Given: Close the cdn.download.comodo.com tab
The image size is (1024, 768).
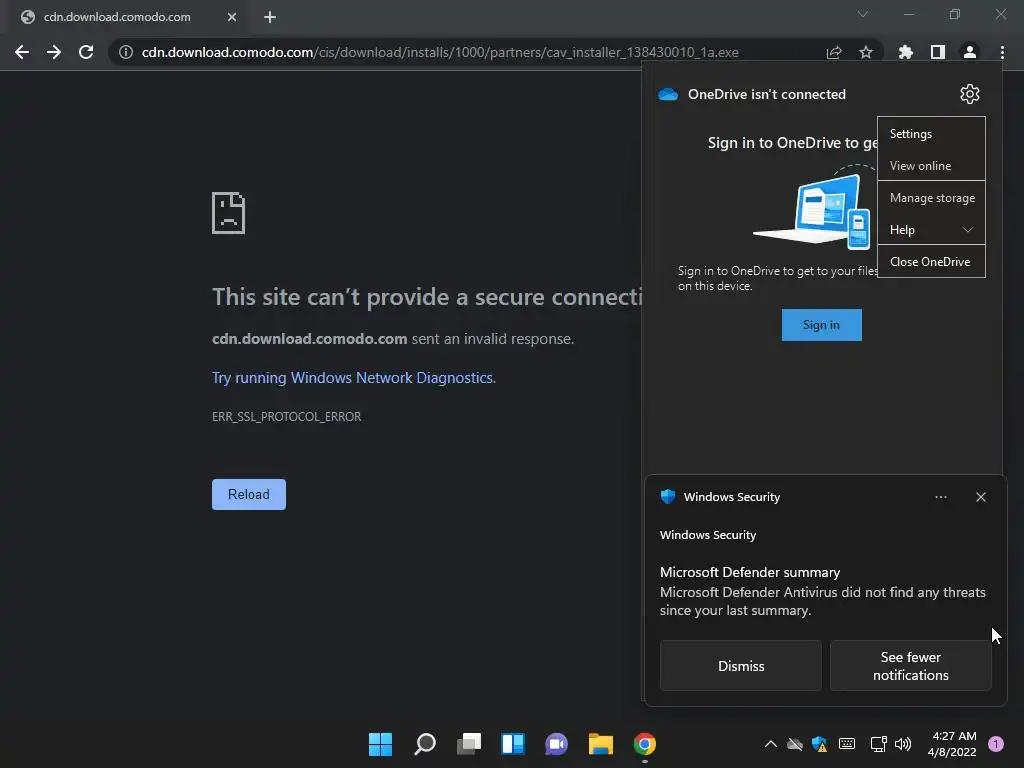Looking at the screenshot, I should [x=232, y=17].
